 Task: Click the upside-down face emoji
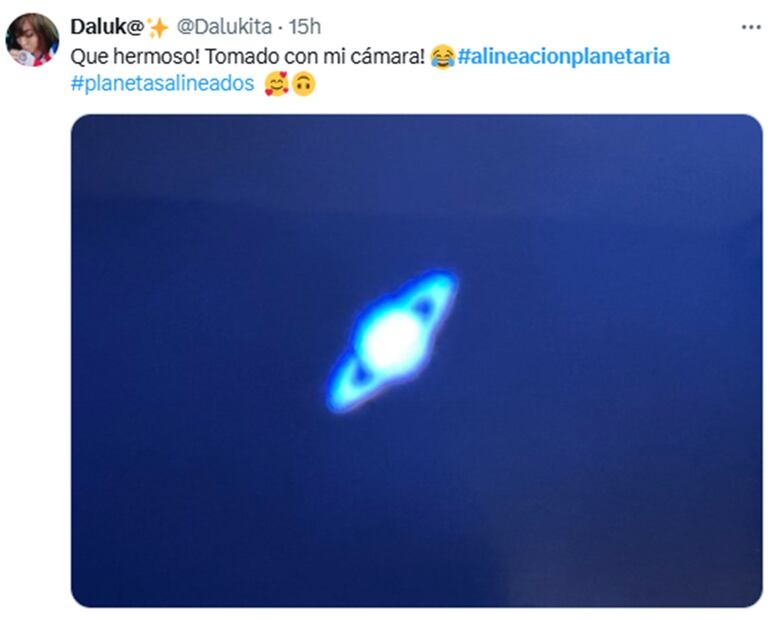[x=303, y=84]
